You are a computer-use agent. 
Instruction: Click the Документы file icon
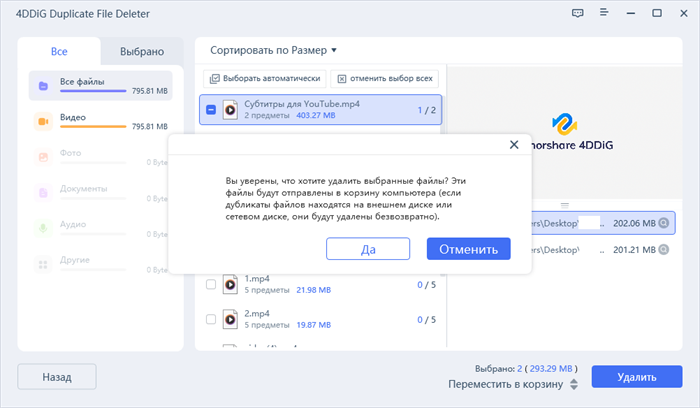(x=43, y=193)
